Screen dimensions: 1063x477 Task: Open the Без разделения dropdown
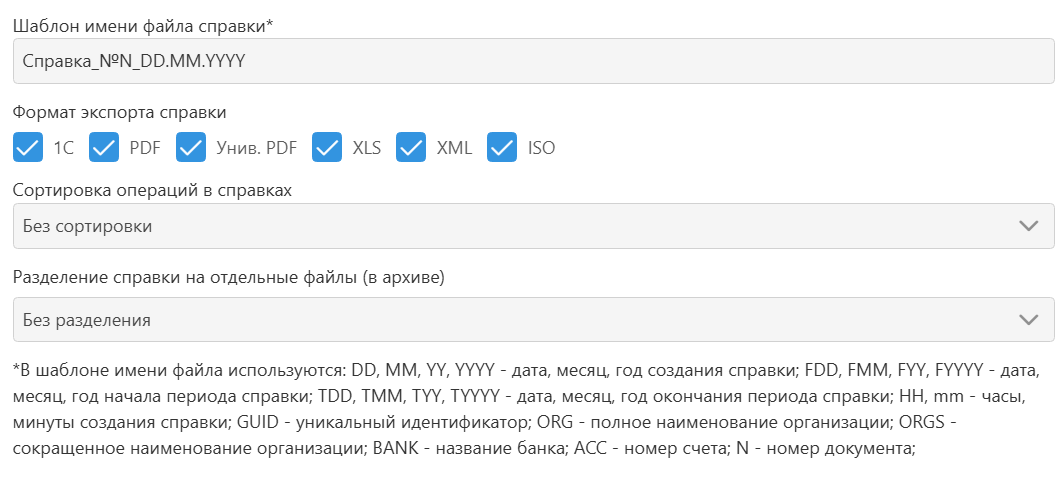point(532,320)
